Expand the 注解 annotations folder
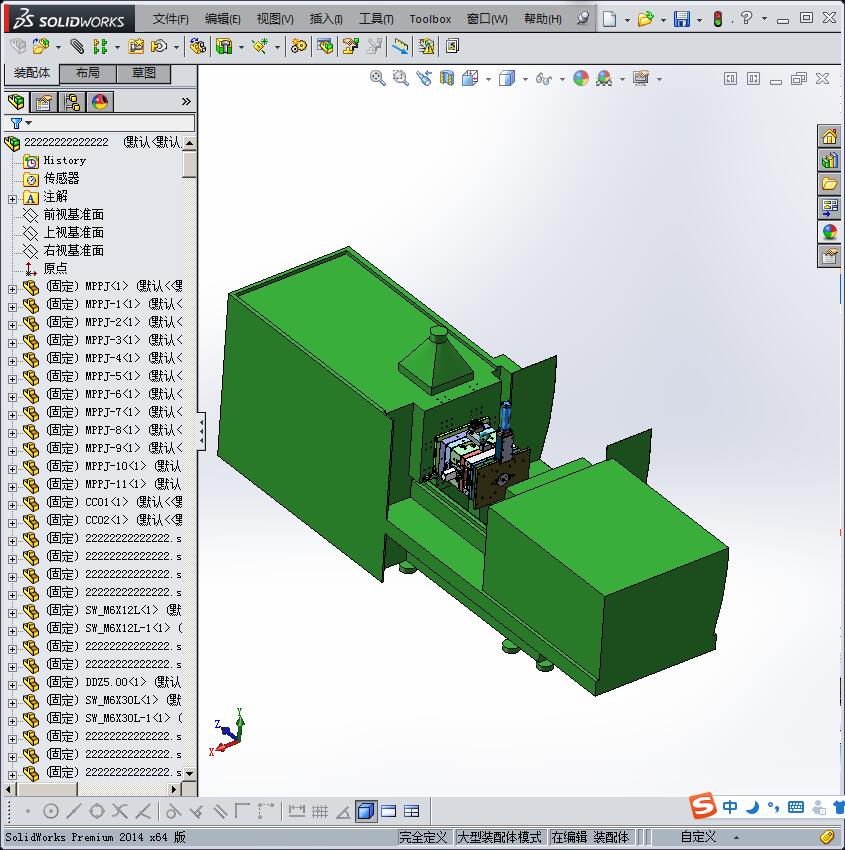The width and height of the screenshot is (845, 850). 12,199
